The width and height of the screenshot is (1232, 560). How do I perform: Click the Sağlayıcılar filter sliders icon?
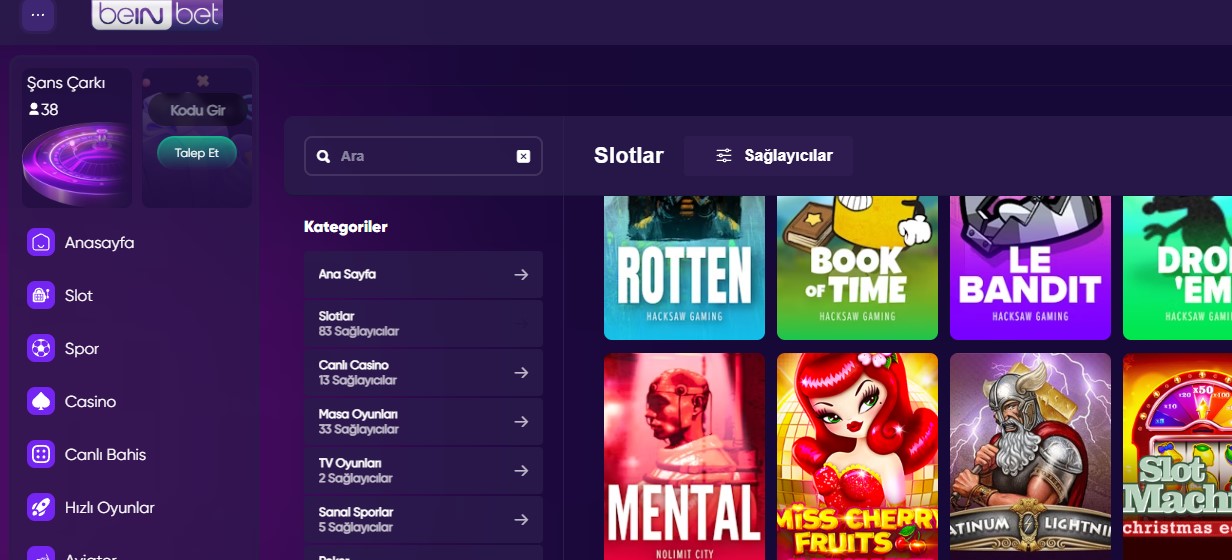click(x=724, y=156)
